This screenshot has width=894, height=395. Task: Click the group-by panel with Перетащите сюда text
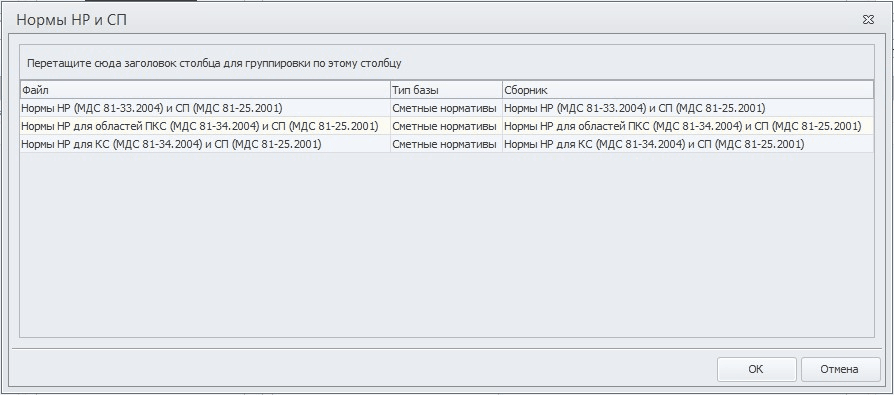click(x=446, y=63)
